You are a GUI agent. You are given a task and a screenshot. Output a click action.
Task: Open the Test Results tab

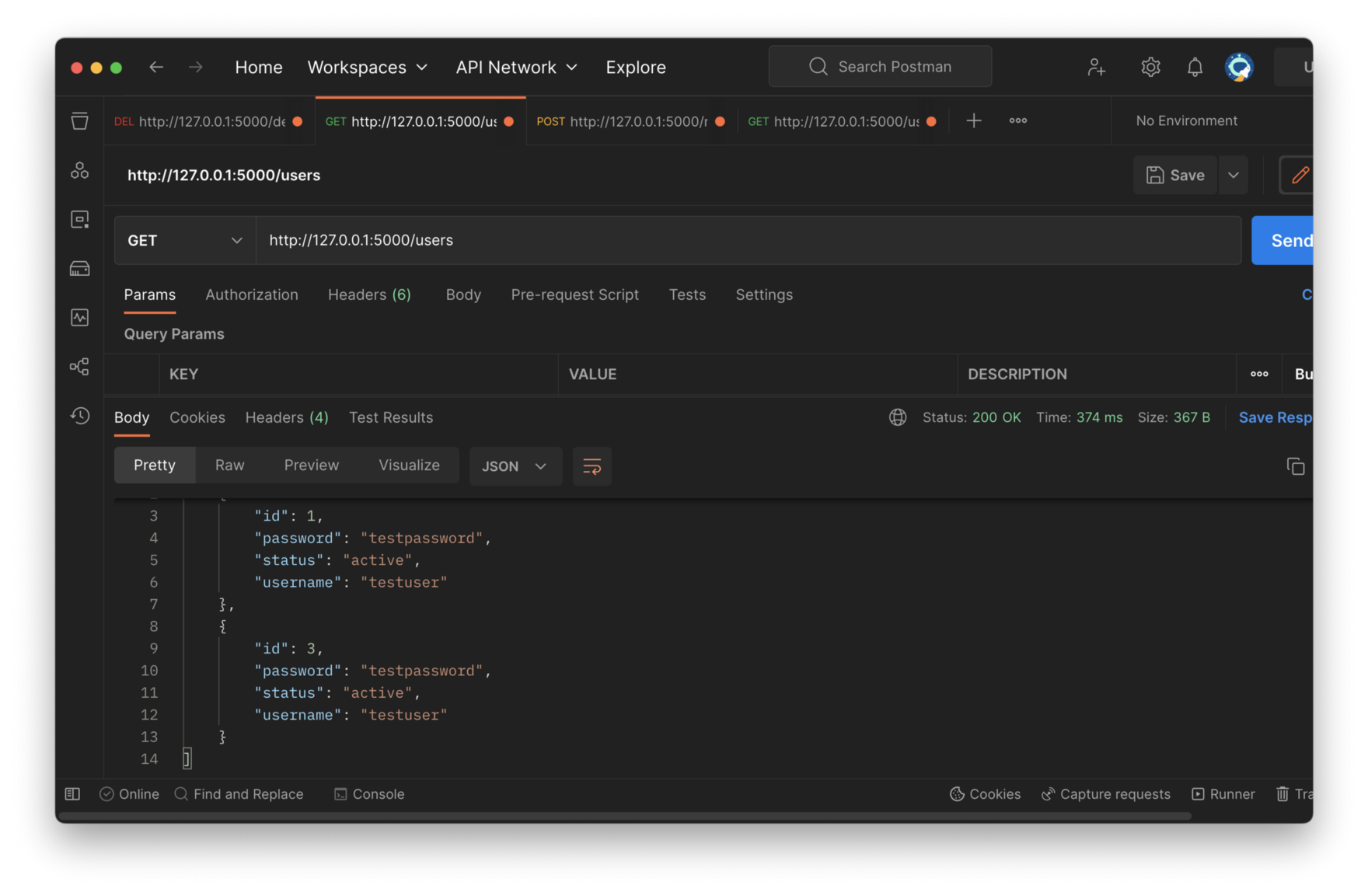click(391, 417)
